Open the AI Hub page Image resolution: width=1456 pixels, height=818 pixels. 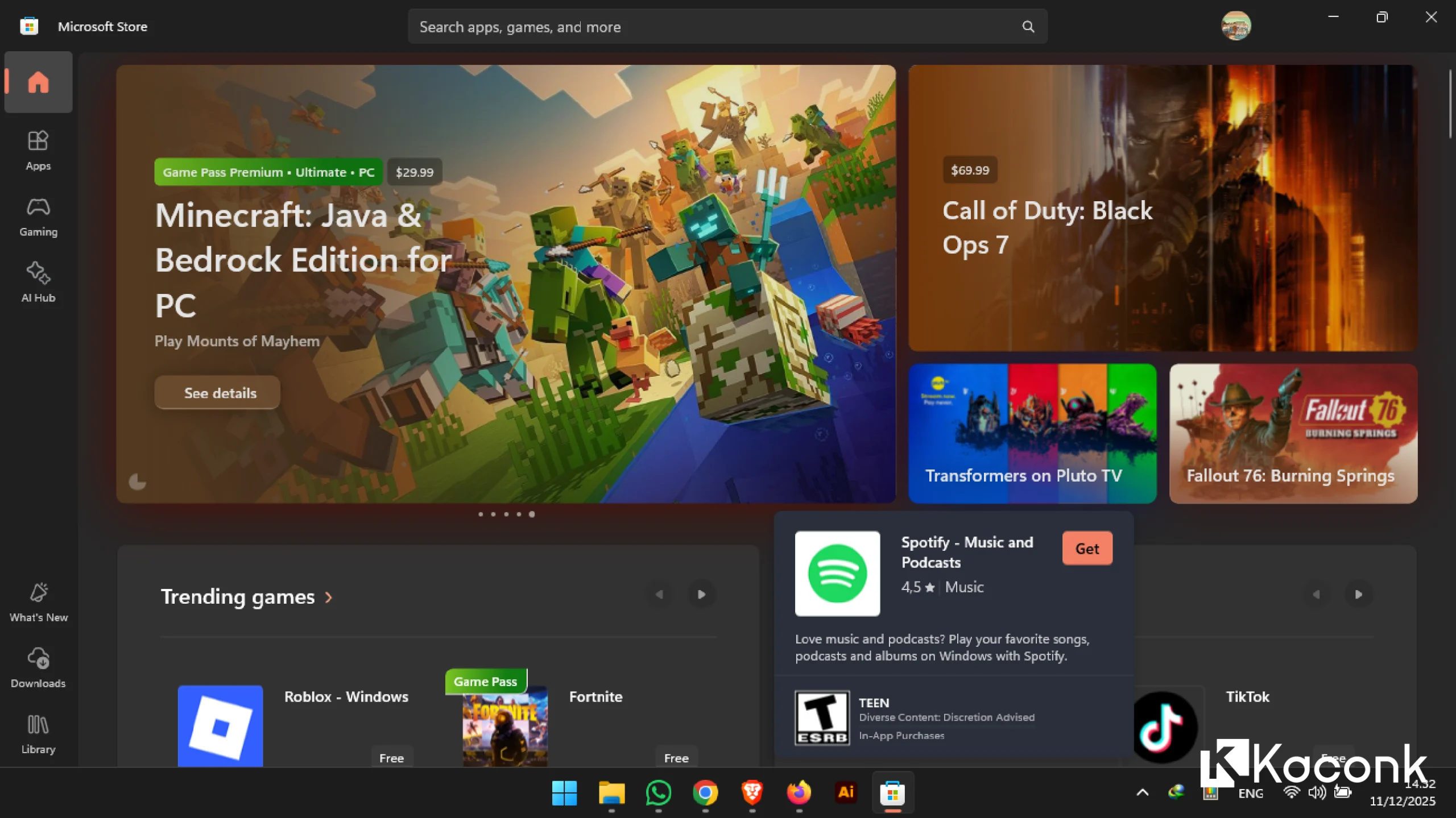38,283
